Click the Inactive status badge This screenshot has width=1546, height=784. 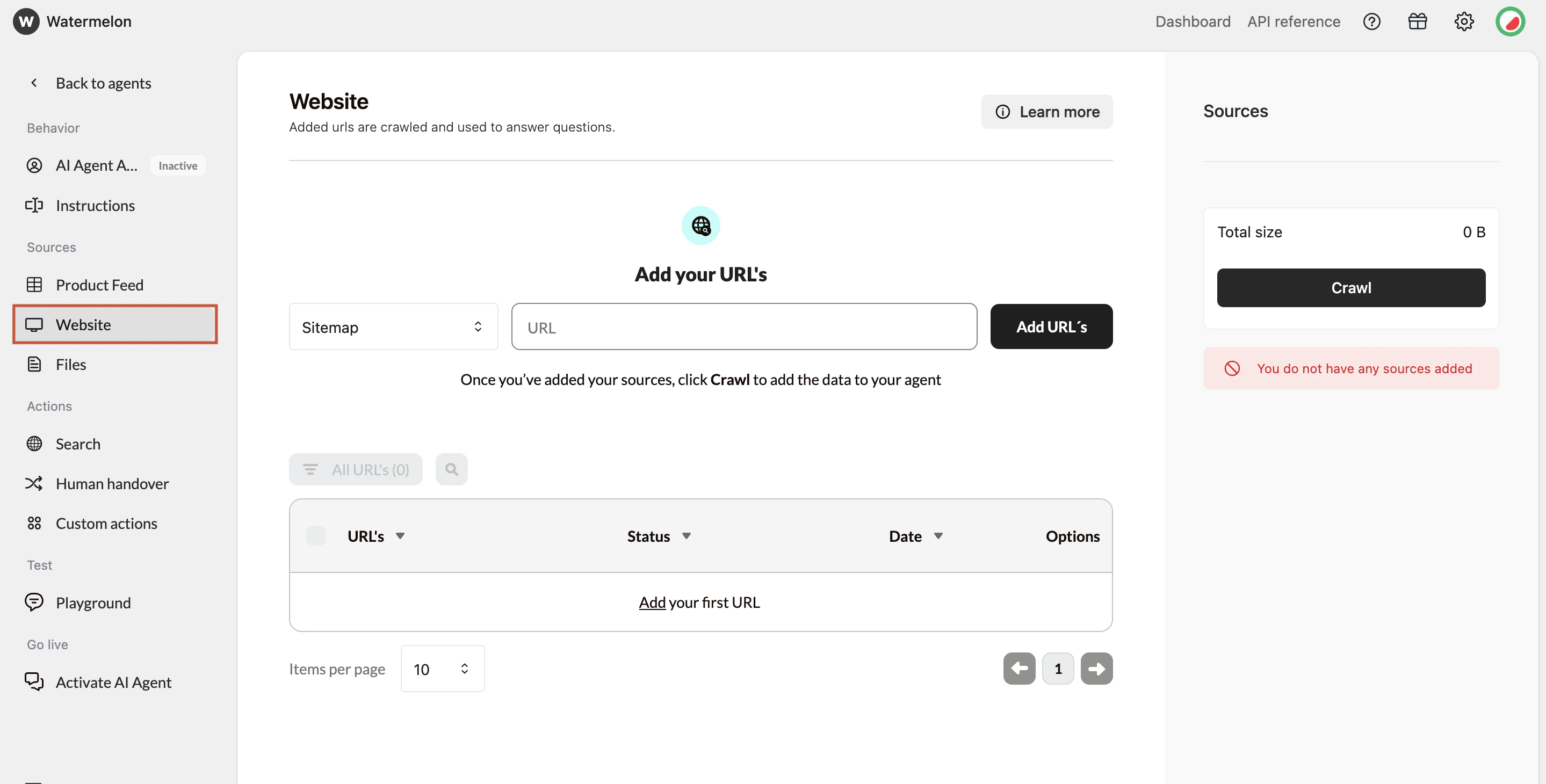click(x=178, y=165)
